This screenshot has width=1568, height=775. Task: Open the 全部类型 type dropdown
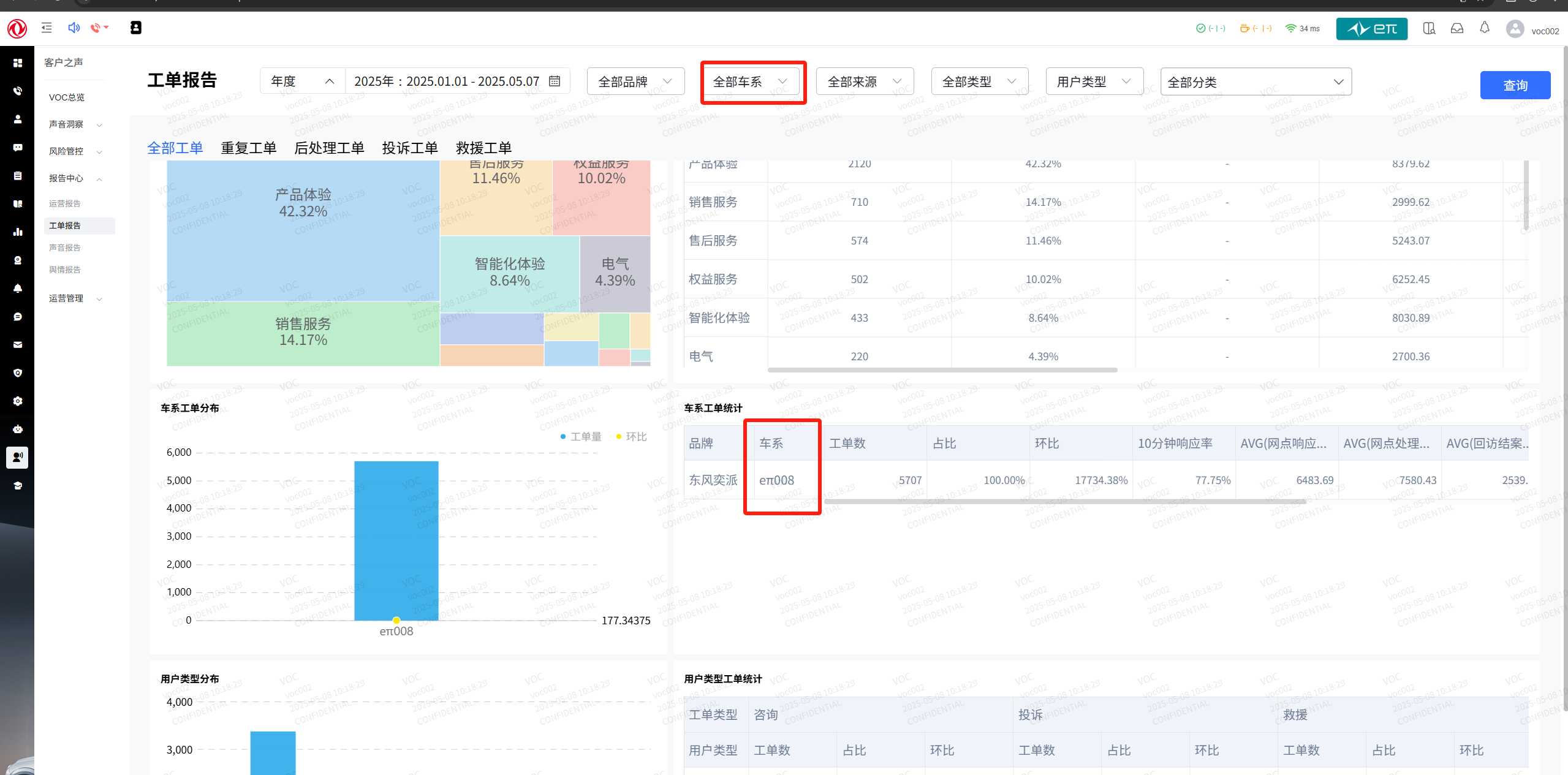click(x=979, y=81)
